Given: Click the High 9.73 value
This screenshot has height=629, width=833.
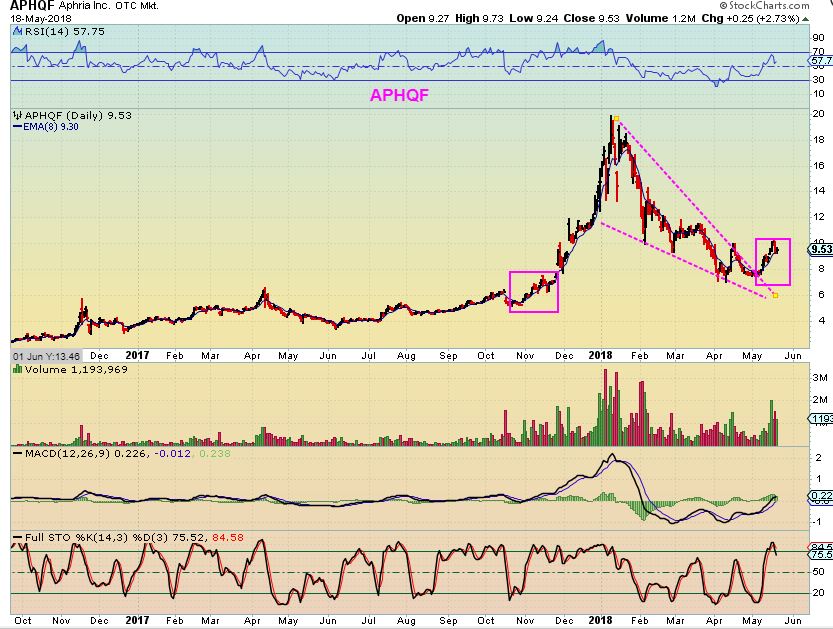Looking at the screenshot, I should [479, 19].
